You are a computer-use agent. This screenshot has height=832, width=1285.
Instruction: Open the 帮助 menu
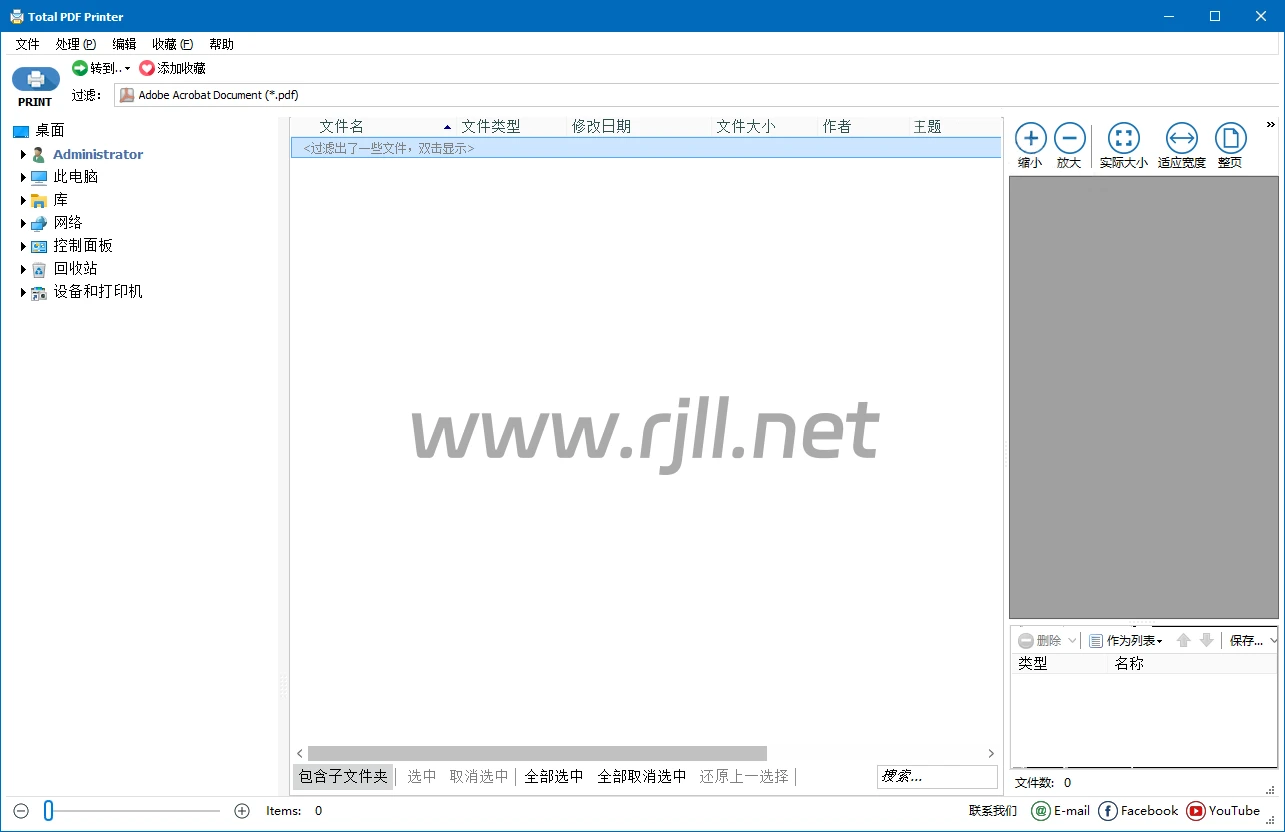click(x=221, y=44)
